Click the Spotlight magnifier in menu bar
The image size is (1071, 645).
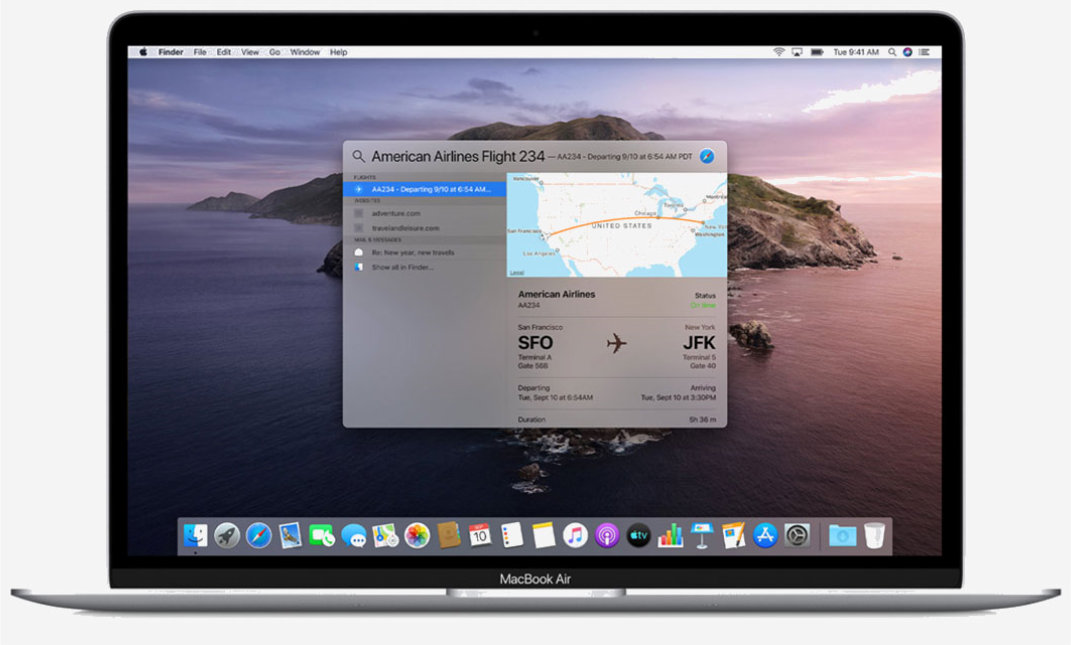(892, 52)
